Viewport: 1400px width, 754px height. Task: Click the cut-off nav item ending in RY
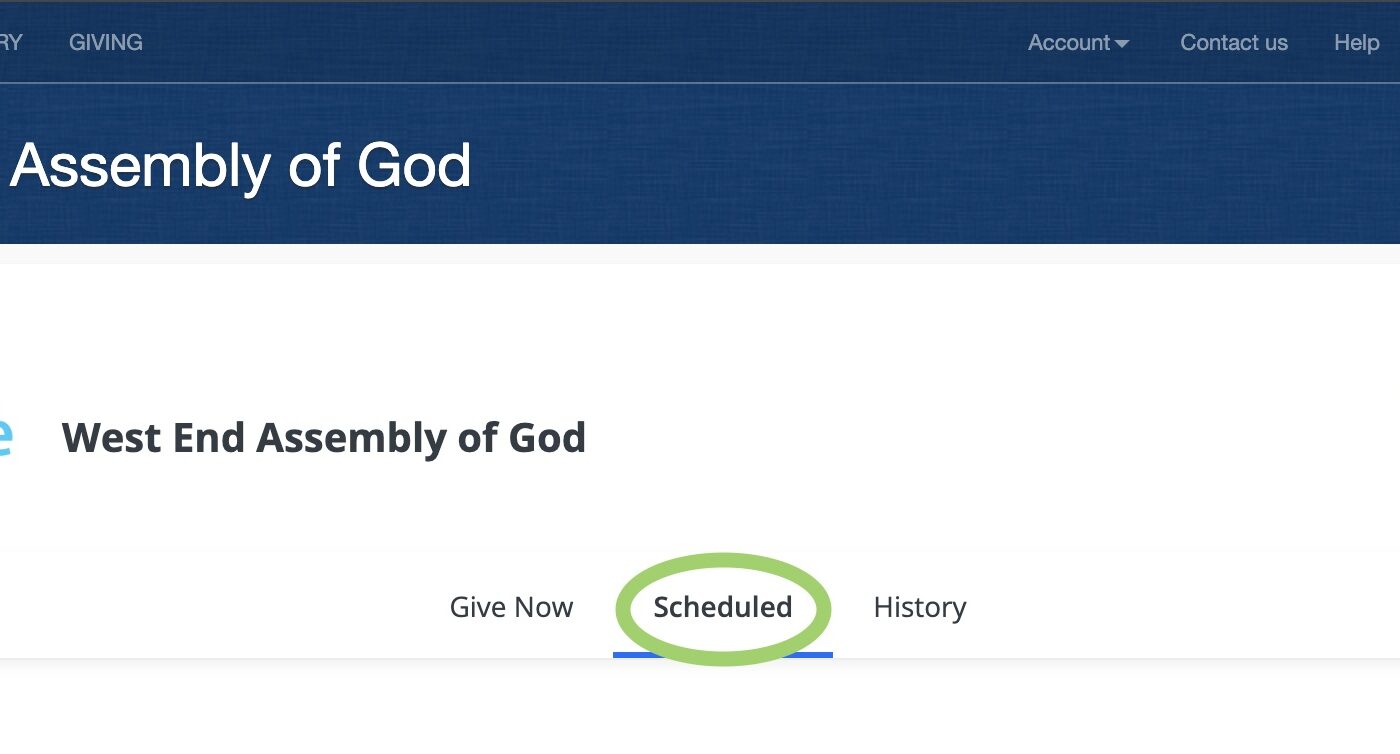10,43
